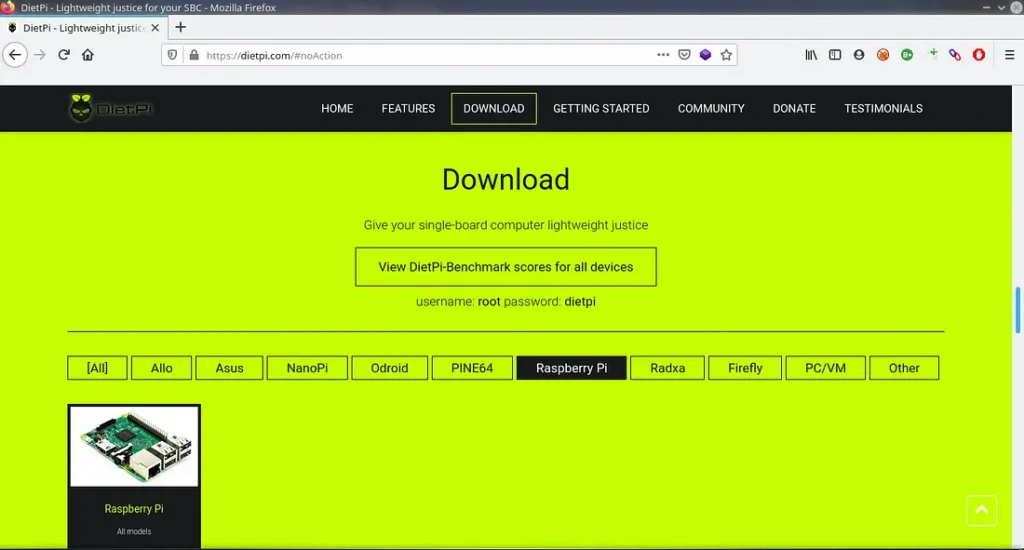Click the orange extension icon
The width and height of the screenshot is (1024, 550).
pyautogui.click(x=883, y=55)
